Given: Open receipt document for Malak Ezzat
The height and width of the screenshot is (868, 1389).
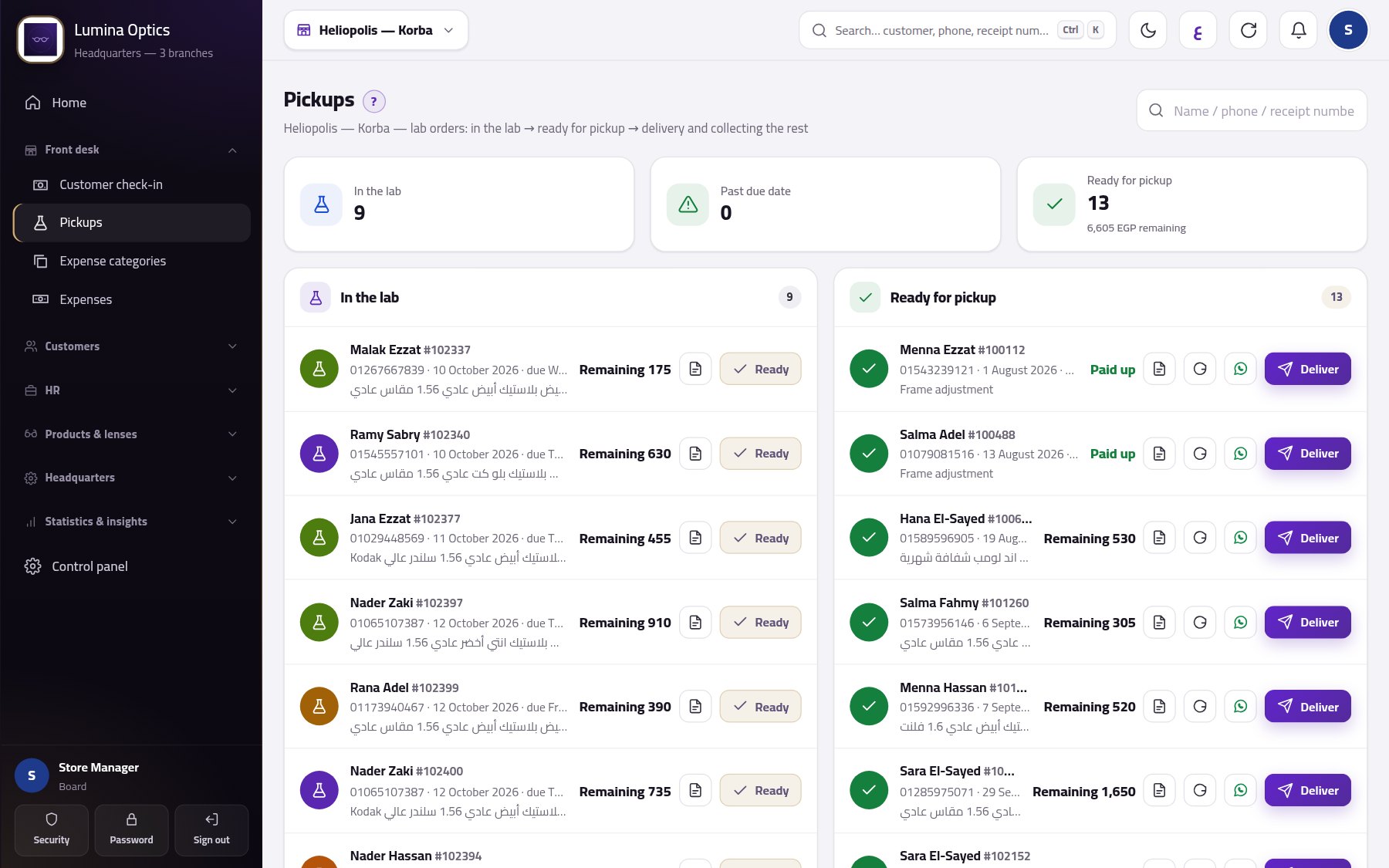Looking at the screenshot, I should click(x=695, y=370).
